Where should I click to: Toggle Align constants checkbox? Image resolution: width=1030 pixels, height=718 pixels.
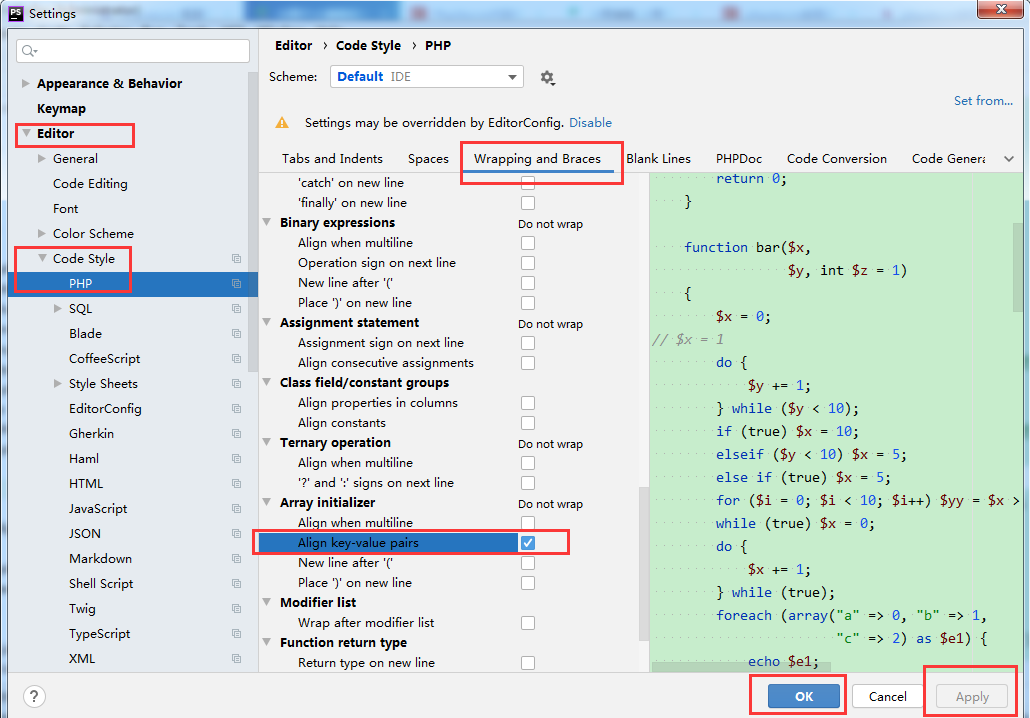tap(527, 423)
